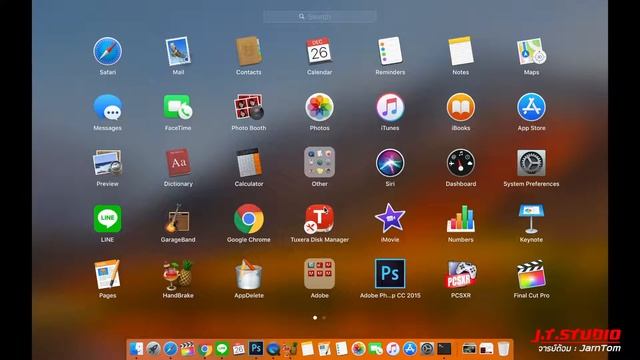The height and width of the screenshot is (360, 640).
Task: Open QuickTime Player from the Dock
Action: 273,349
